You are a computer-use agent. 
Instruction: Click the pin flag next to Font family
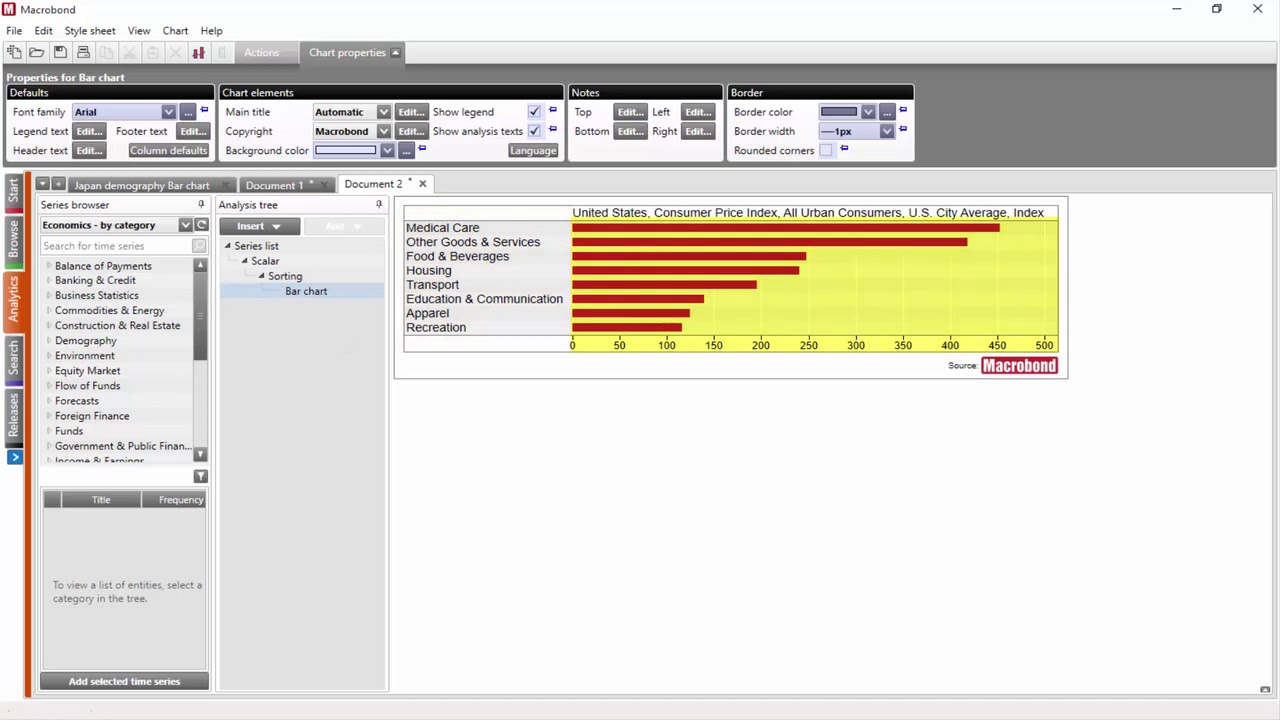coord(204,110)
